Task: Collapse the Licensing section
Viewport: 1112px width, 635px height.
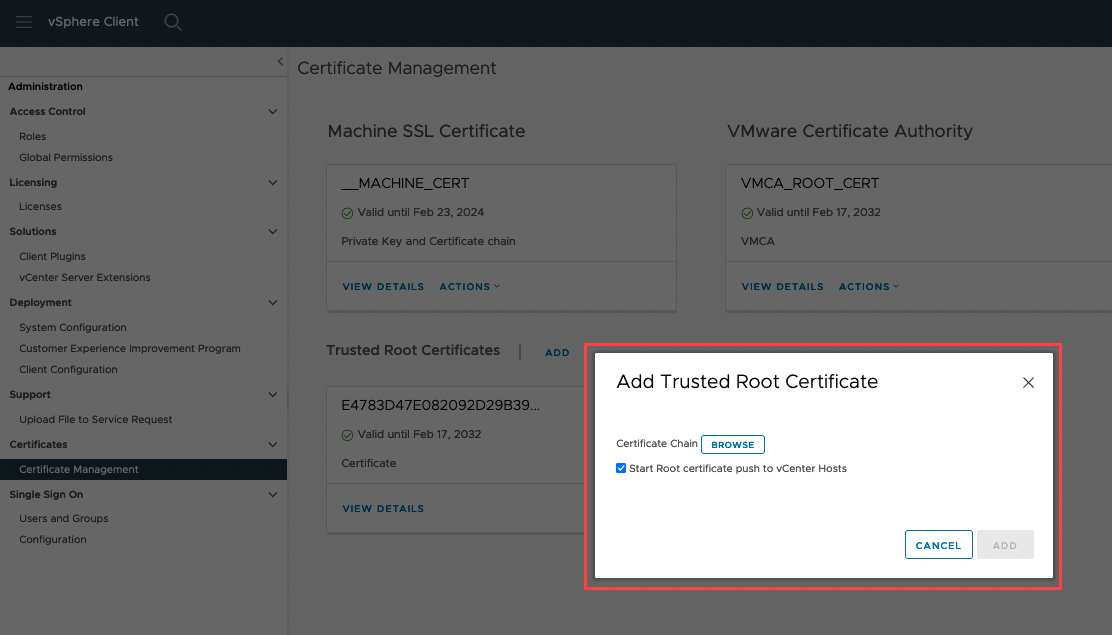Action: 273,183
